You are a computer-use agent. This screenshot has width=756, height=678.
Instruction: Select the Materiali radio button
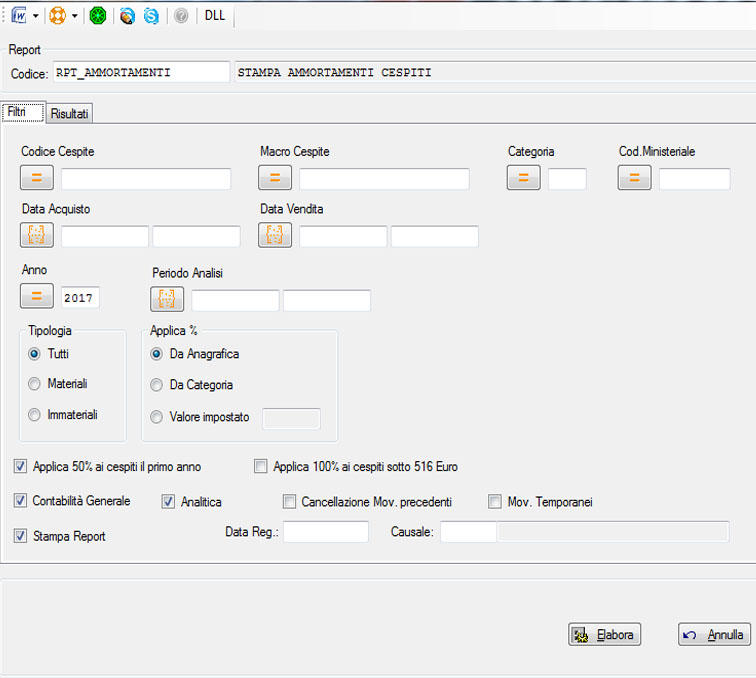[x=34, y=384]
